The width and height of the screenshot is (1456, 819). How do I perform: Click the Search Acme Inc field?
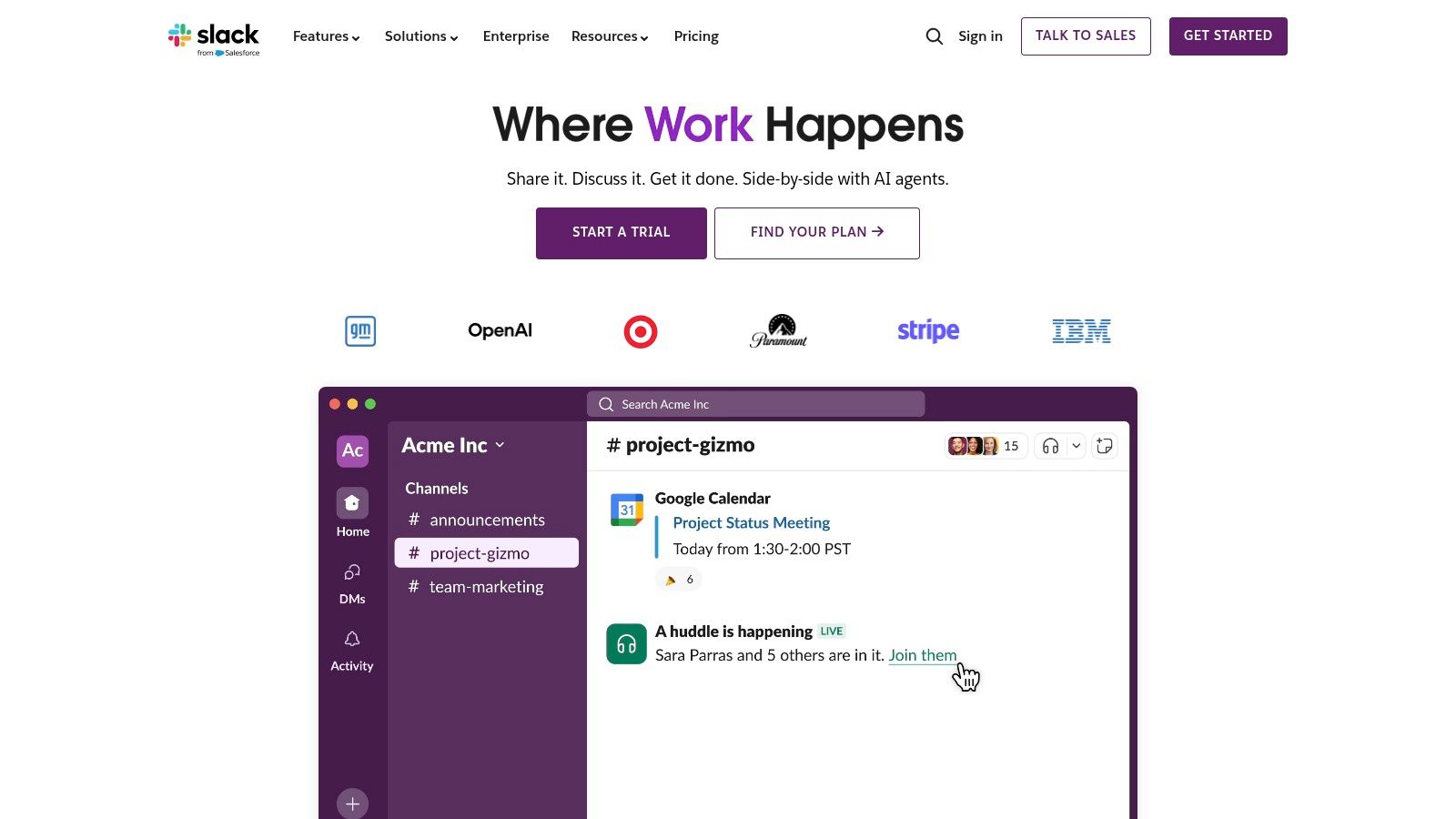(756, 404)
